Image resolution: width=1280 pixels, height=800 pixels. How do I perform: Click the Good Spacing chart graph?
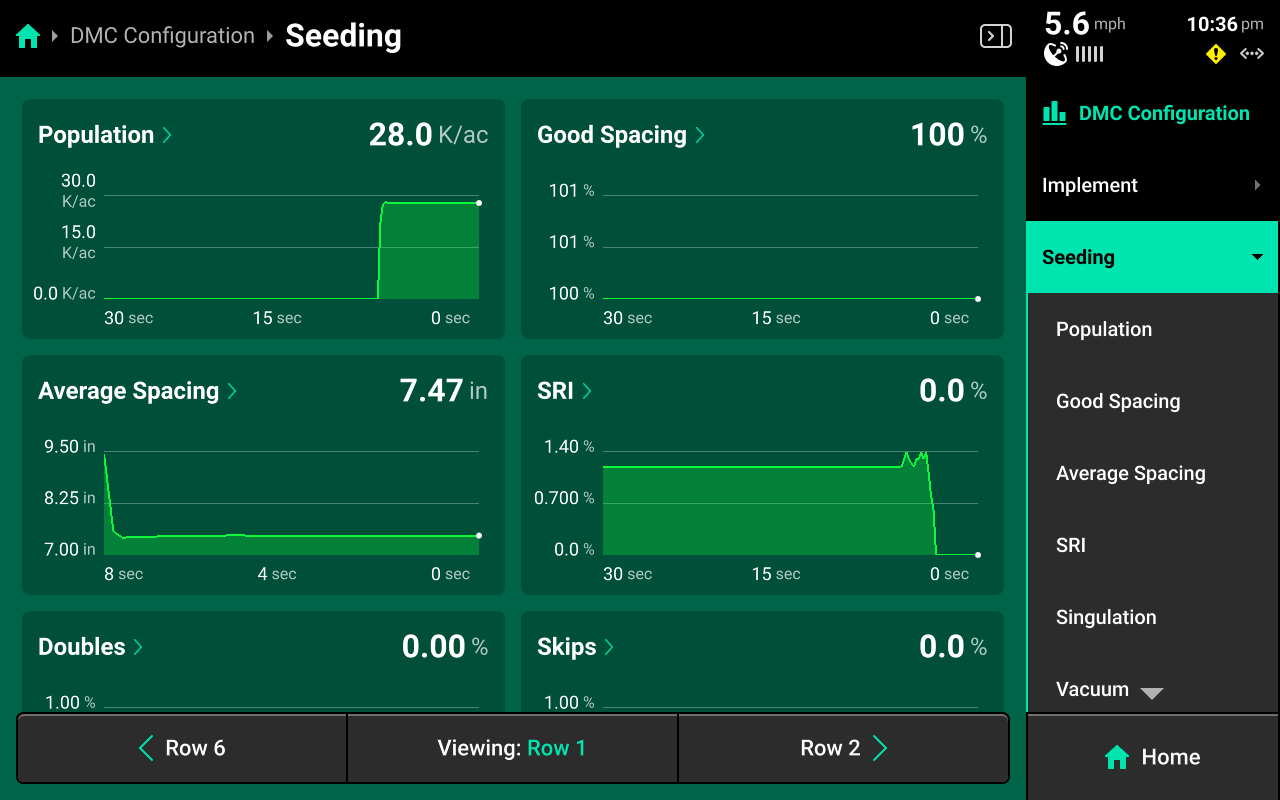790,247
